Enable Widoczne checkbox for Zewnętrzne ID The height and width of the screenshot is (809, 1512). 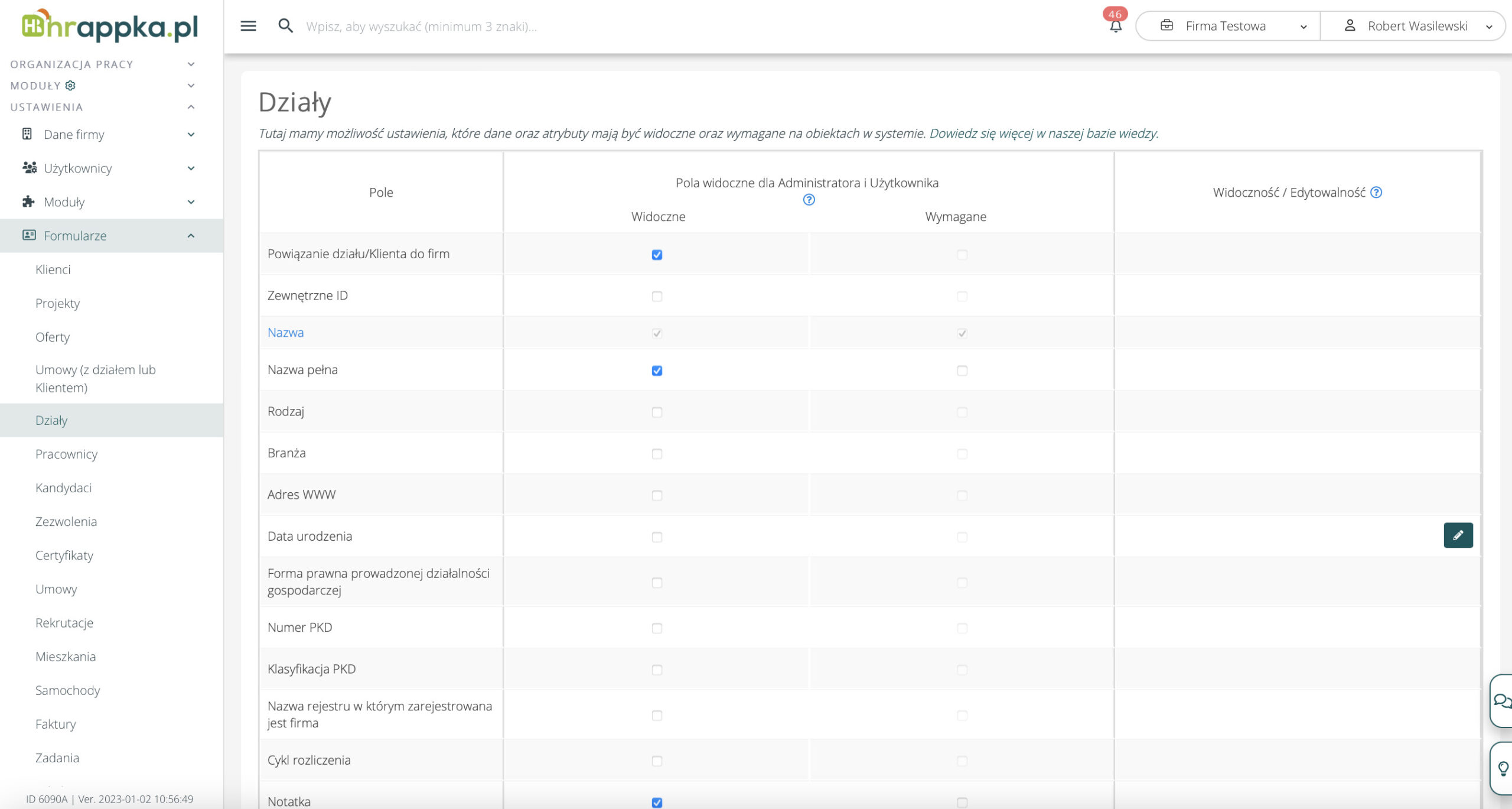coord(657,296)
